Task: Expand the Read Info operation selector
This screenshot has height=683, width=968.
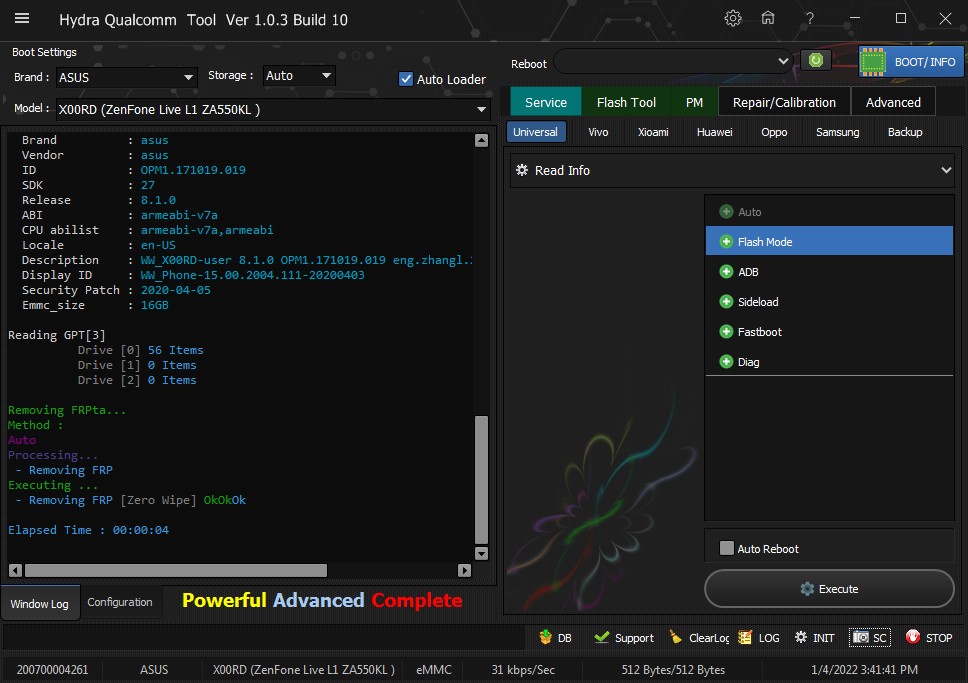Action: pyautogui.click(x=732, y=170)
